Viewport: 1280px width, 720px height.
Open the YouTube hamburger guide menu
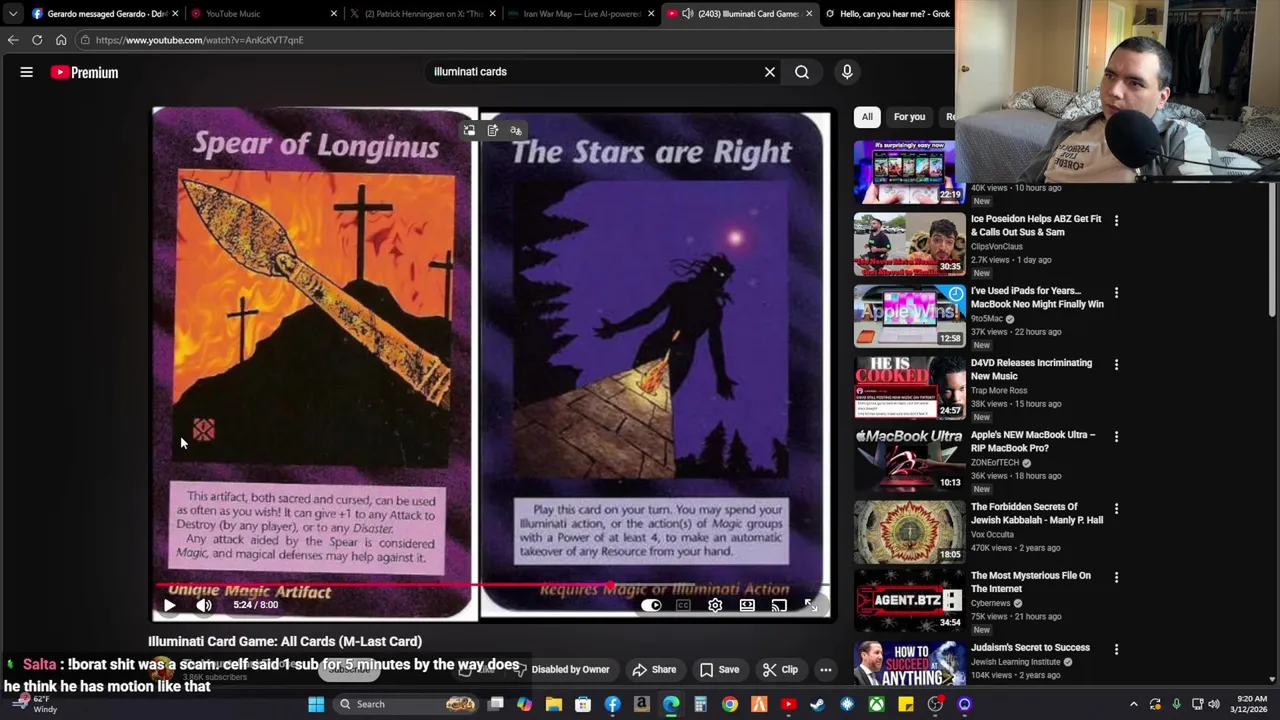(x=27, y=72)
